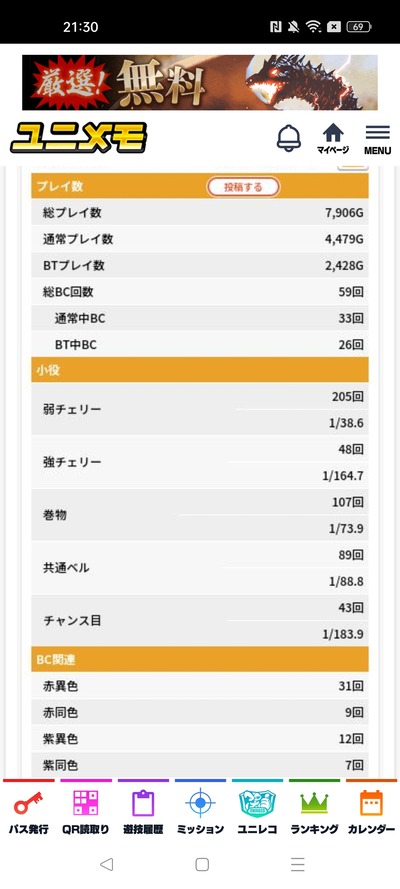Screen dimensions: 400x889
Task: Open the MENU hamburger icon
Action: (377, 139)
